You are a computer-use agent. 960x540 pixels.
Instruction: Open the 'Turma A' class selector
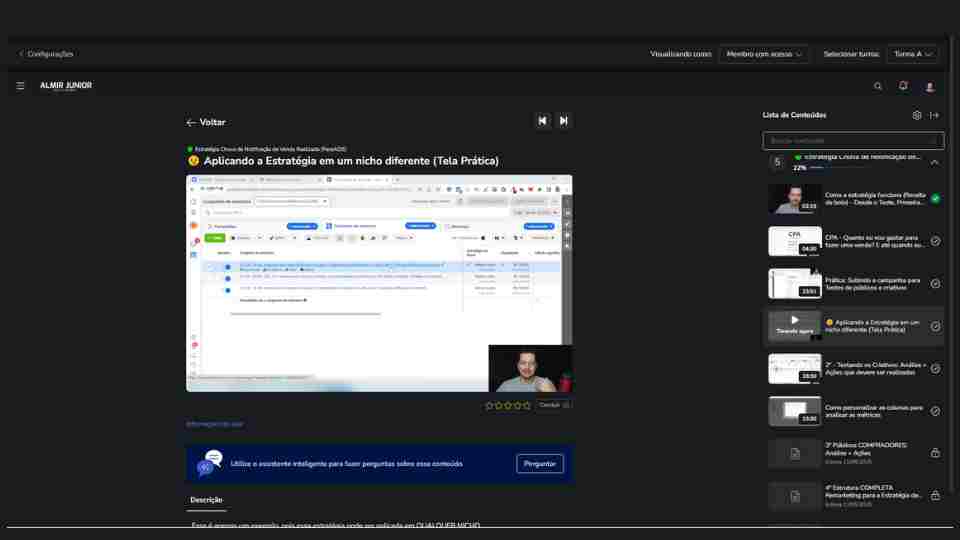click(x=914, y=54)
